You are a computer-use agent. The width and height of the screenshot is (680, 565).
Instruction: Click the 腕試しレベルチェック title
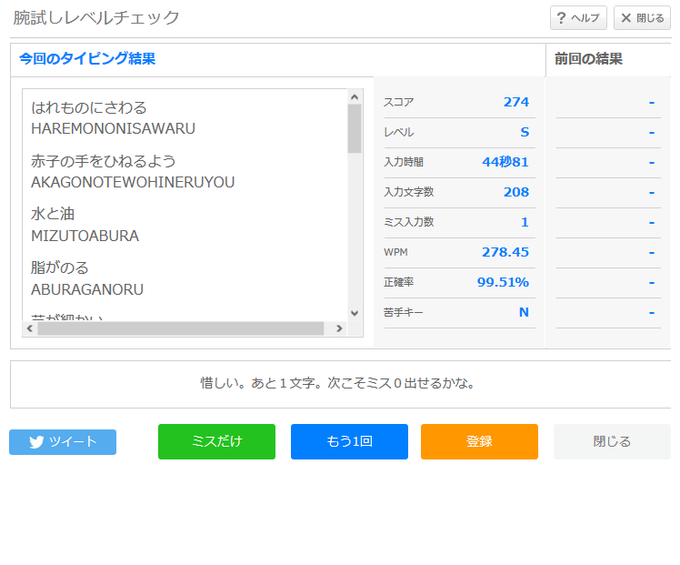point(96,18)
